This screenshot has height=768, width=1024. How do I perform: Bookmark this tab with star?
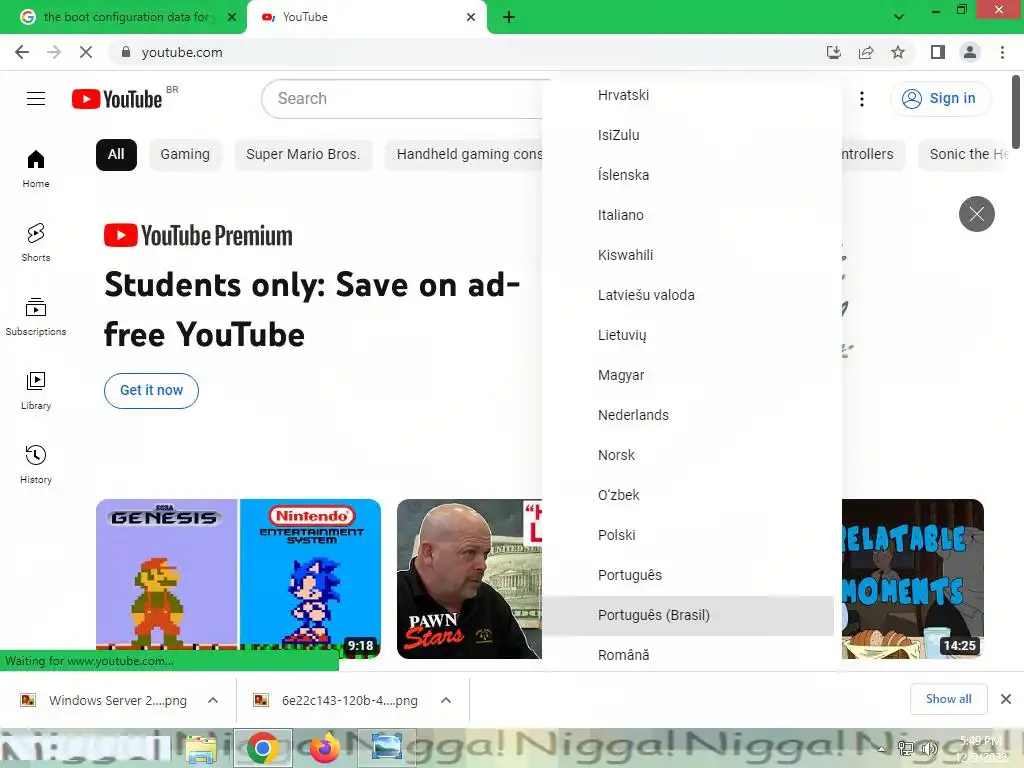(x=898, y=52)
